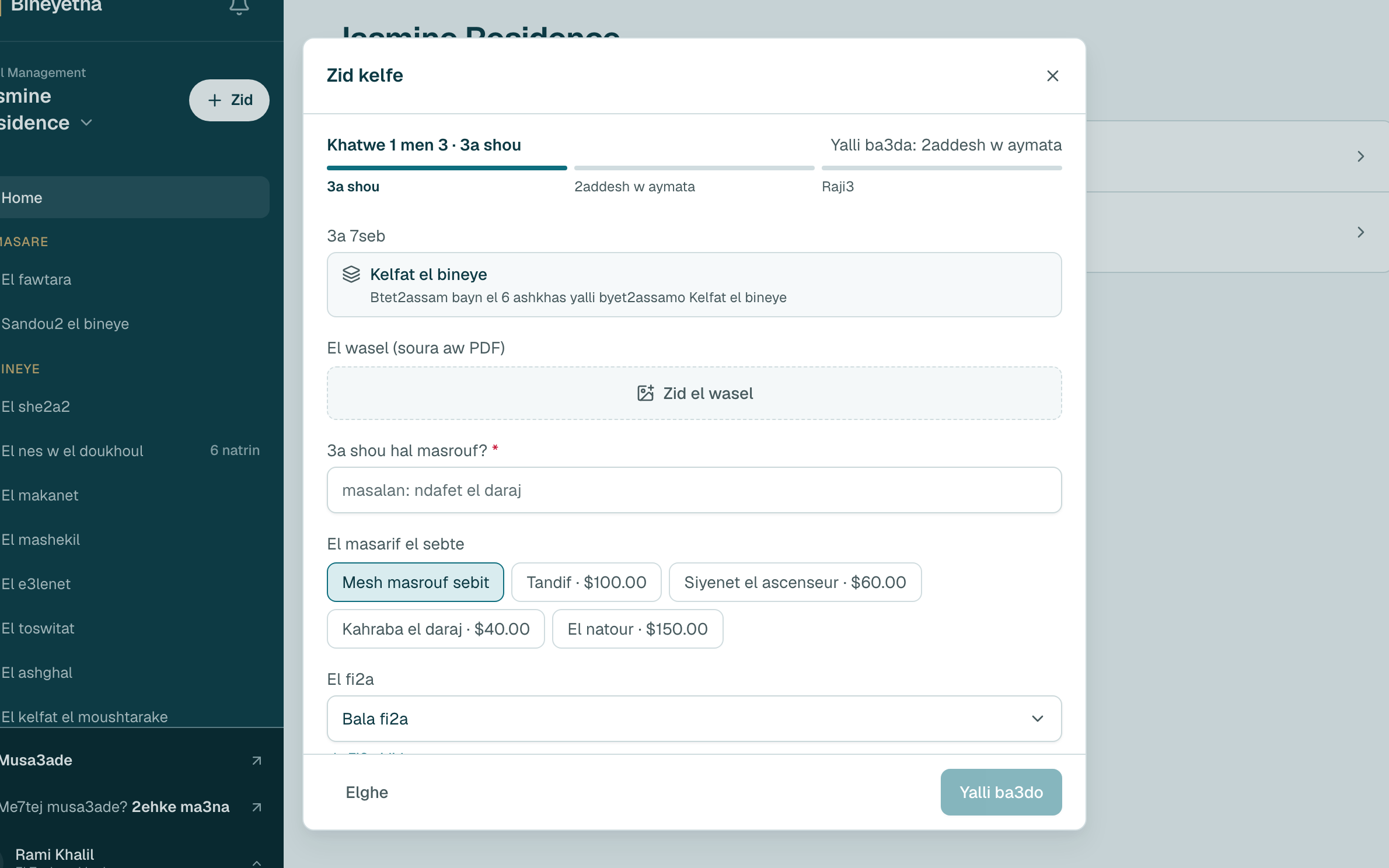Click Zid el wasel upload area

694,393
